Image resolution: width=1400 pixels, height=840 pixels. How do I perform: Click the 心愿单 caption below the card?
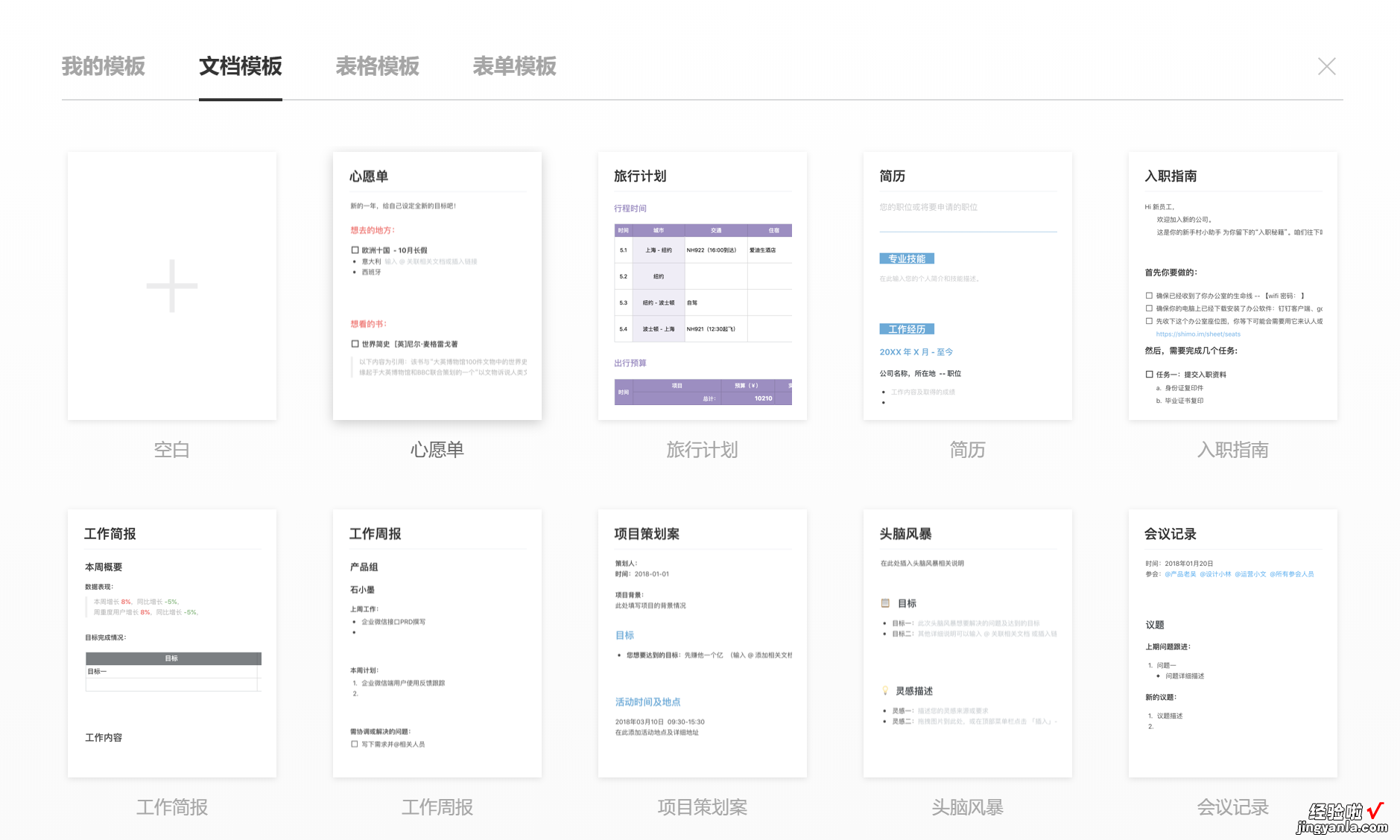(437, 450)
